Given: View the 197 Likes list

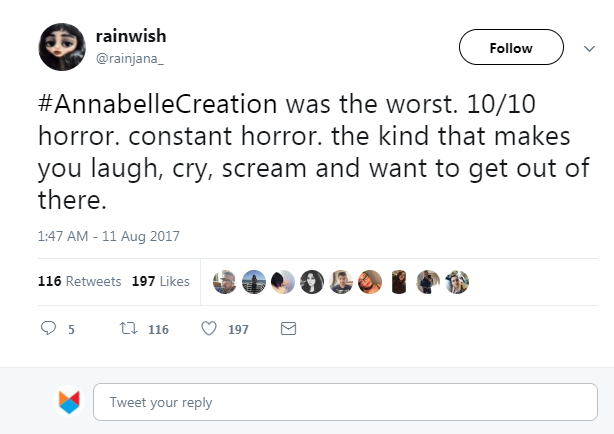Looking at the screenshot, I should pos(160,281).
